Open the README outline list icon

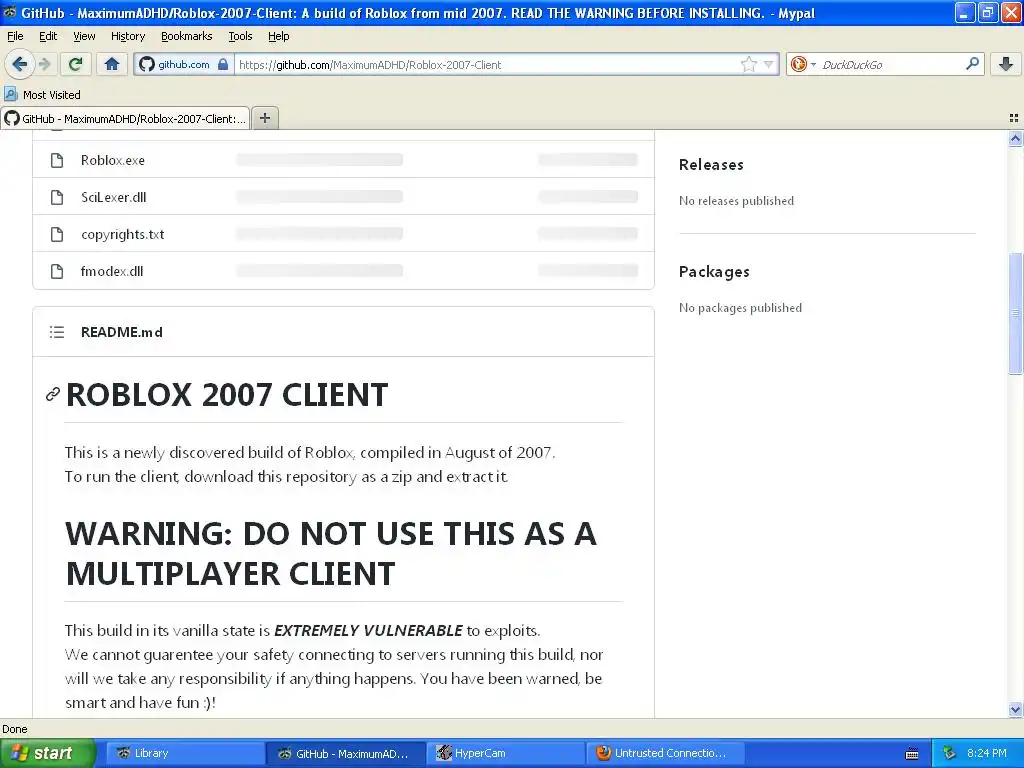coord(57,332)
